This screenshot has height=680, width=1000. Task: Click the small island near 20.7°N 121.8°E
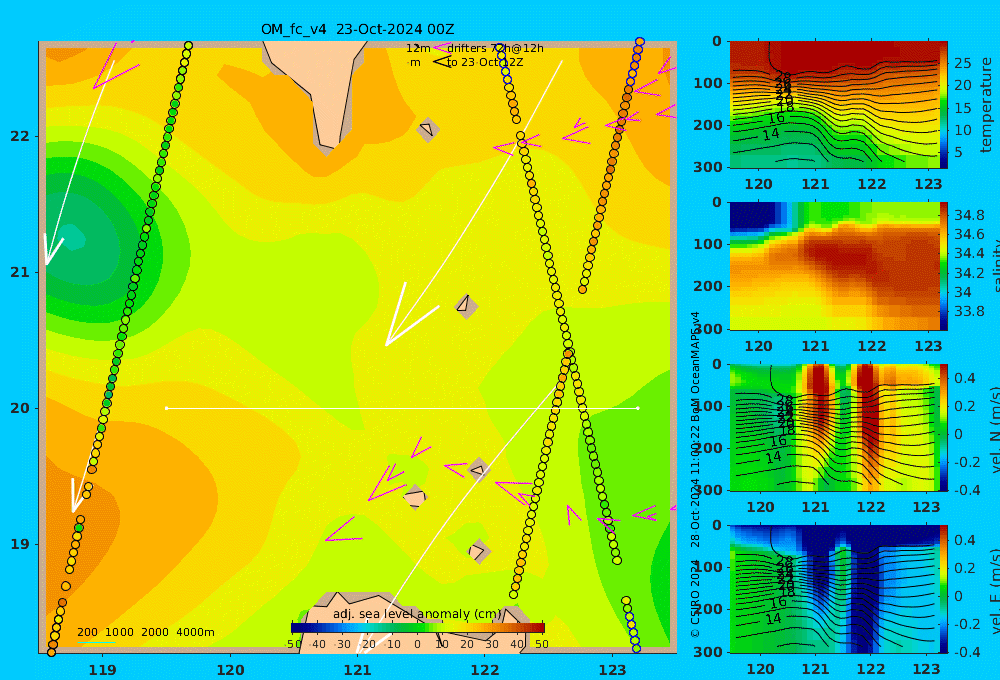click(x=466, y=305)
